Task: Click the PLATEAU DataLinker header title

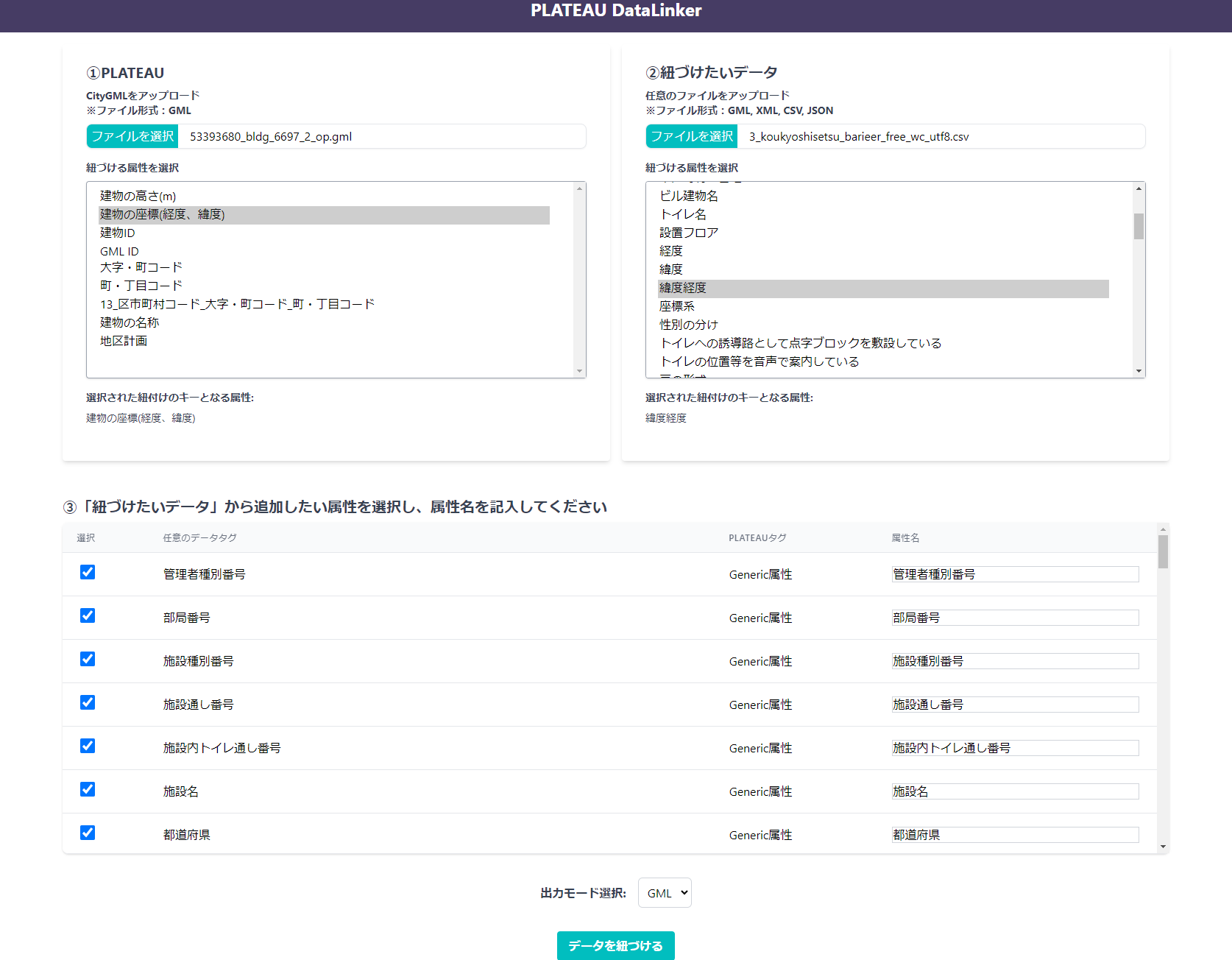Action: pos(616,10)
